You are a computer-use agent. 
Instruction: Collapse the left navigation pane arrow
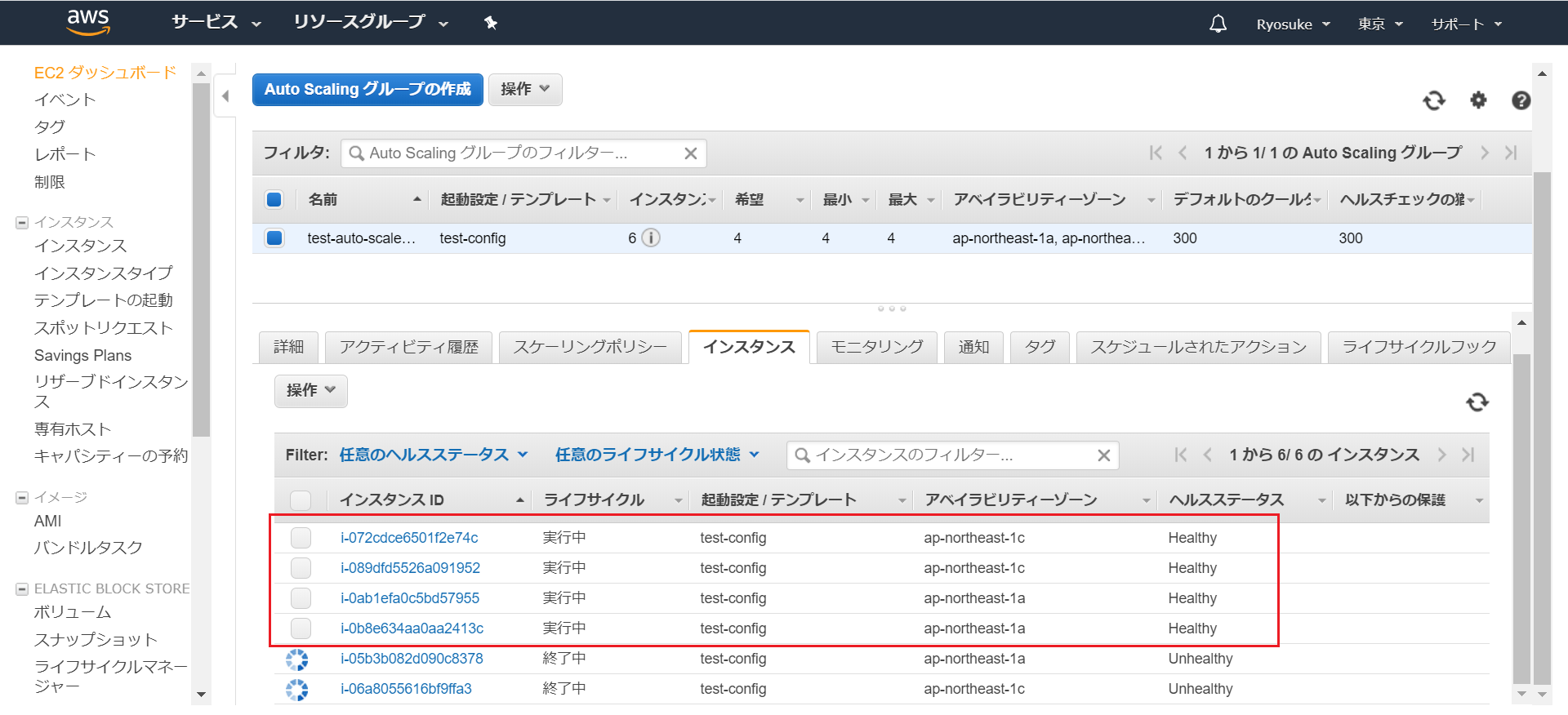point(225,96)
